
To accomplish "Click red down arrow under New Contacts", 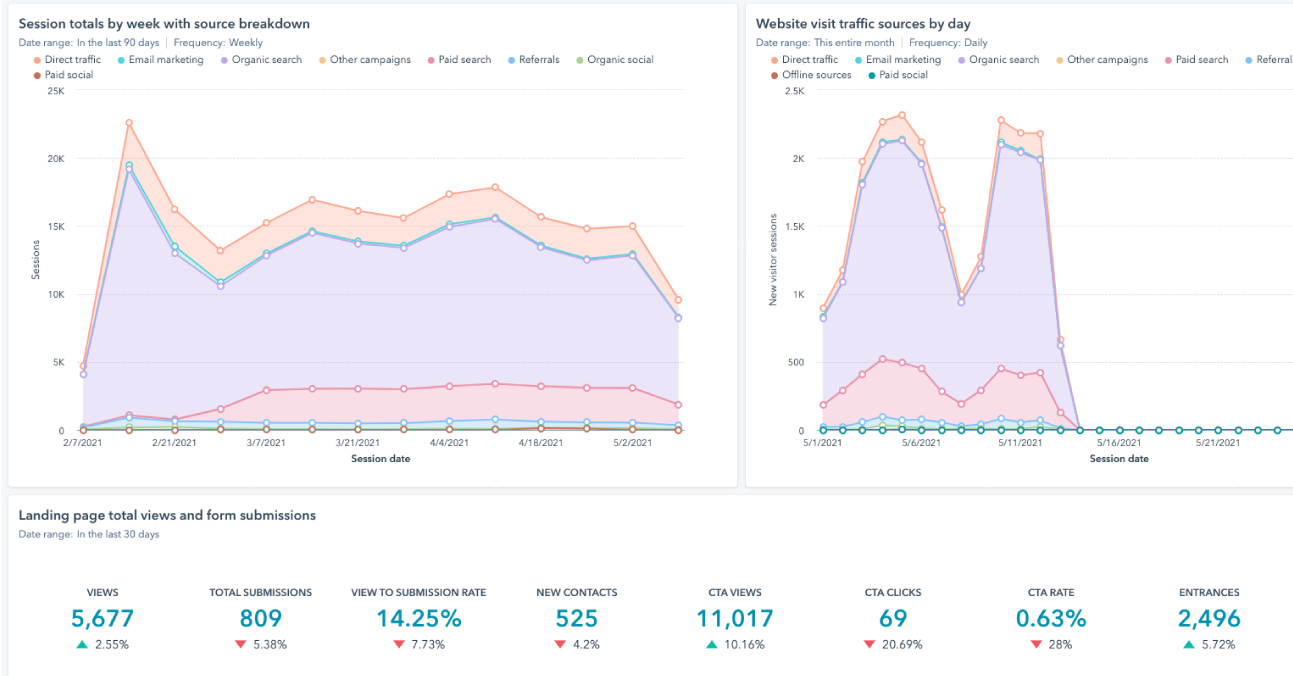I will 561,645.
